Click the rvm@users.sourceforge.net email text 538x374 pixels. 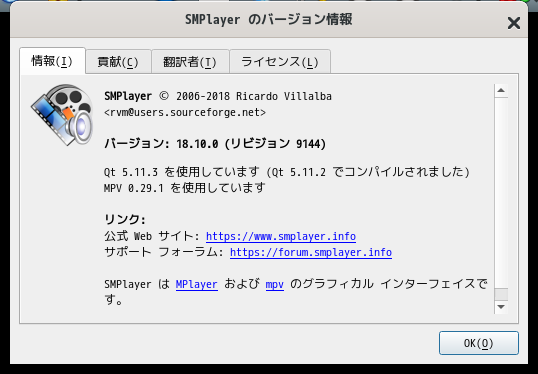pos(185,113)
